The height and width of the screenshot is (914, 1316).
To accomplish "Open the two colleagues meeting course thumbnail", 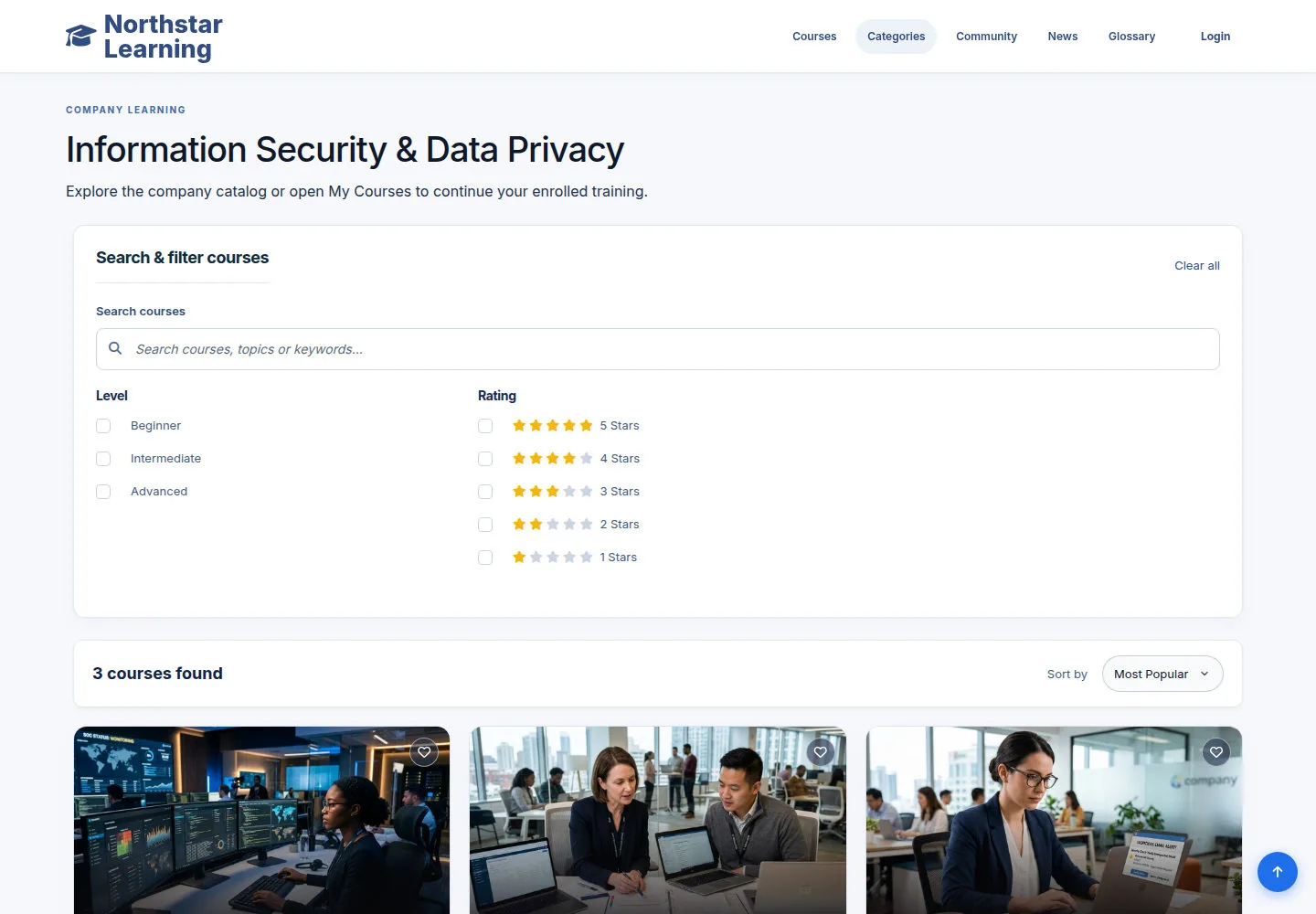I will point(658,820).
